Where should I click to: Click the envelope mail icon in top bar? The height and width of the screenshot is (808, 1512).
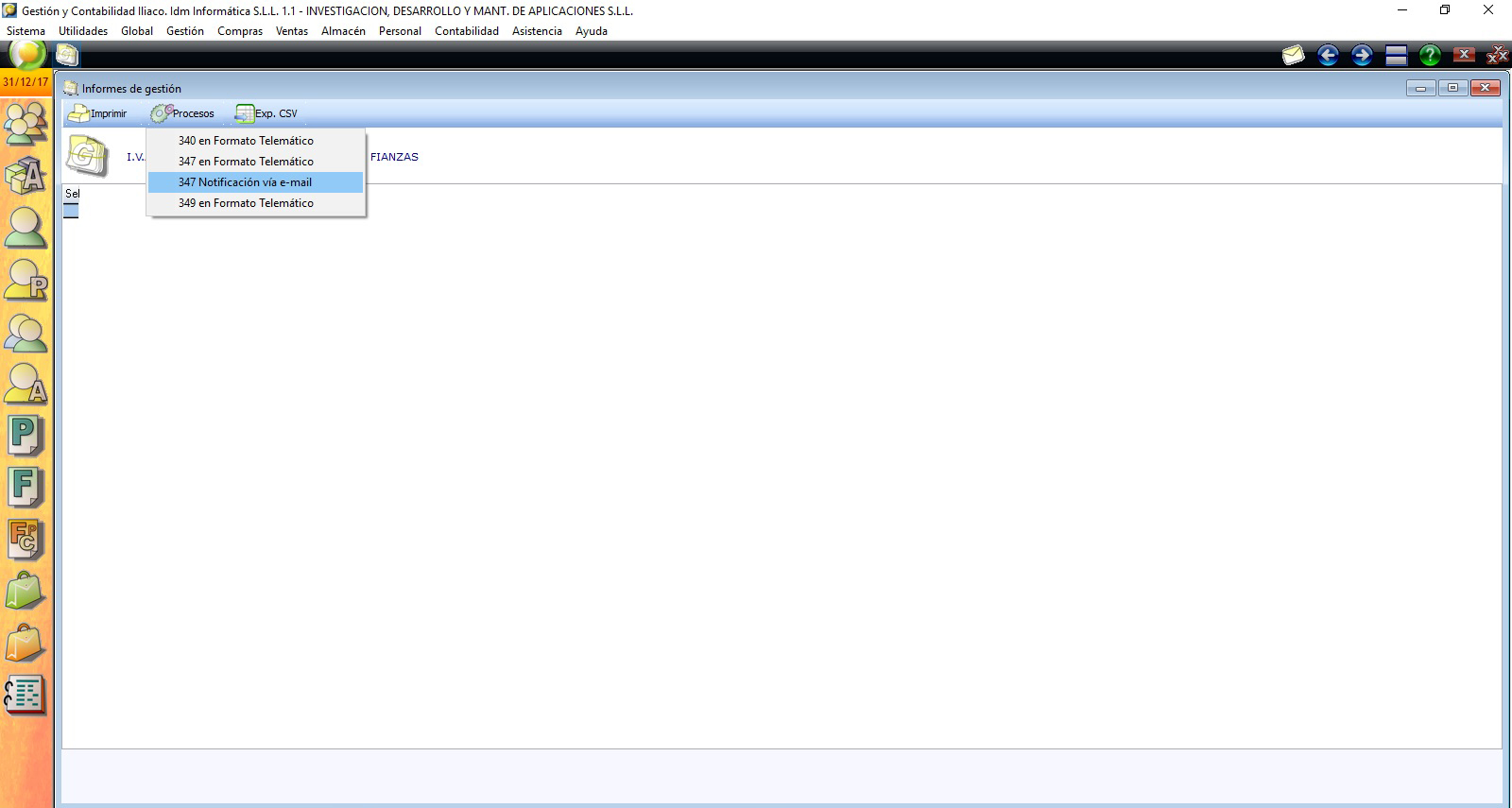pos(1293,56)
